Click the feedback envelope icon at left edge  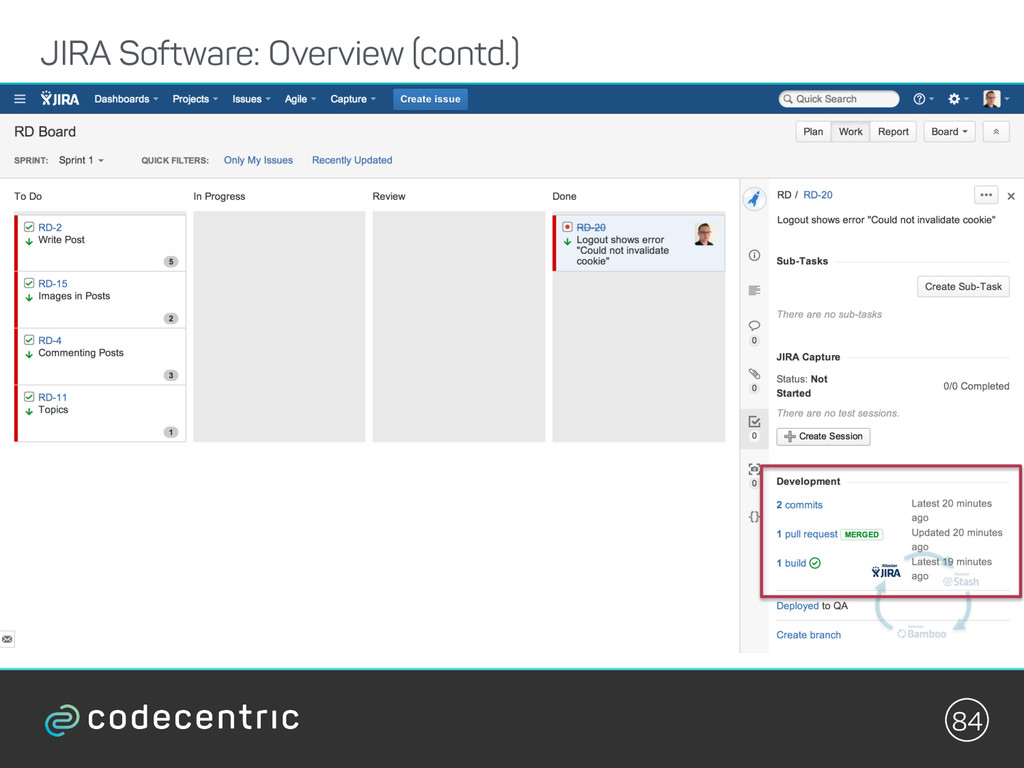(7, 639)
